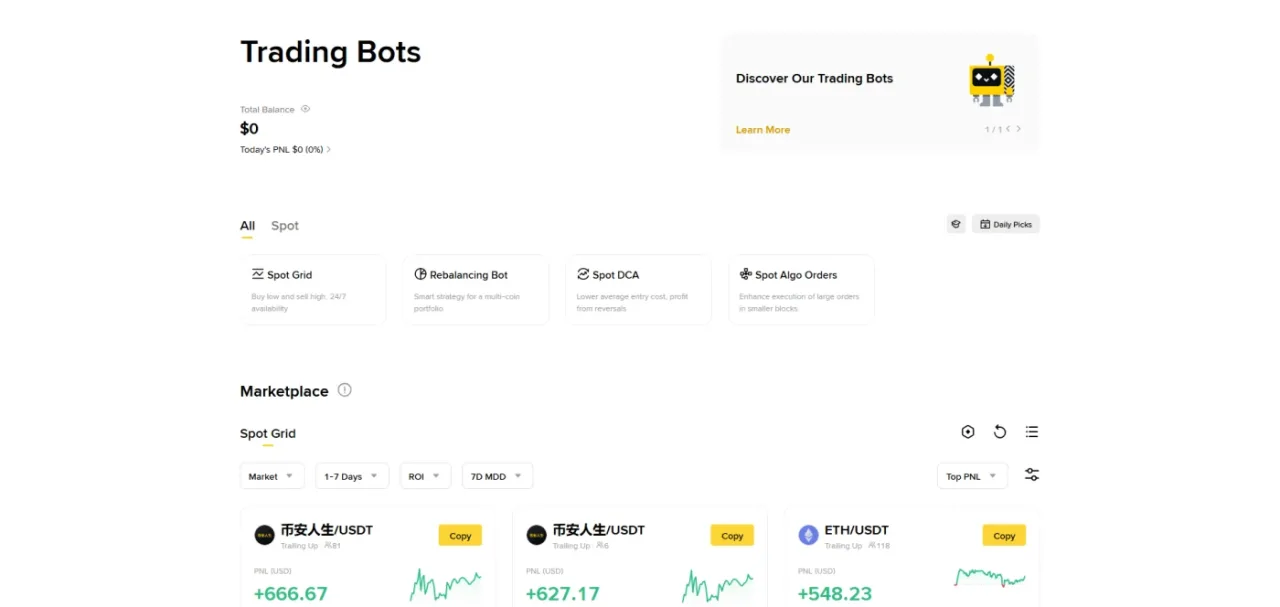This screenshot has height=607, width=1280.
Task: Copy the ETH/USDT bot
Action: [1004, 535]
